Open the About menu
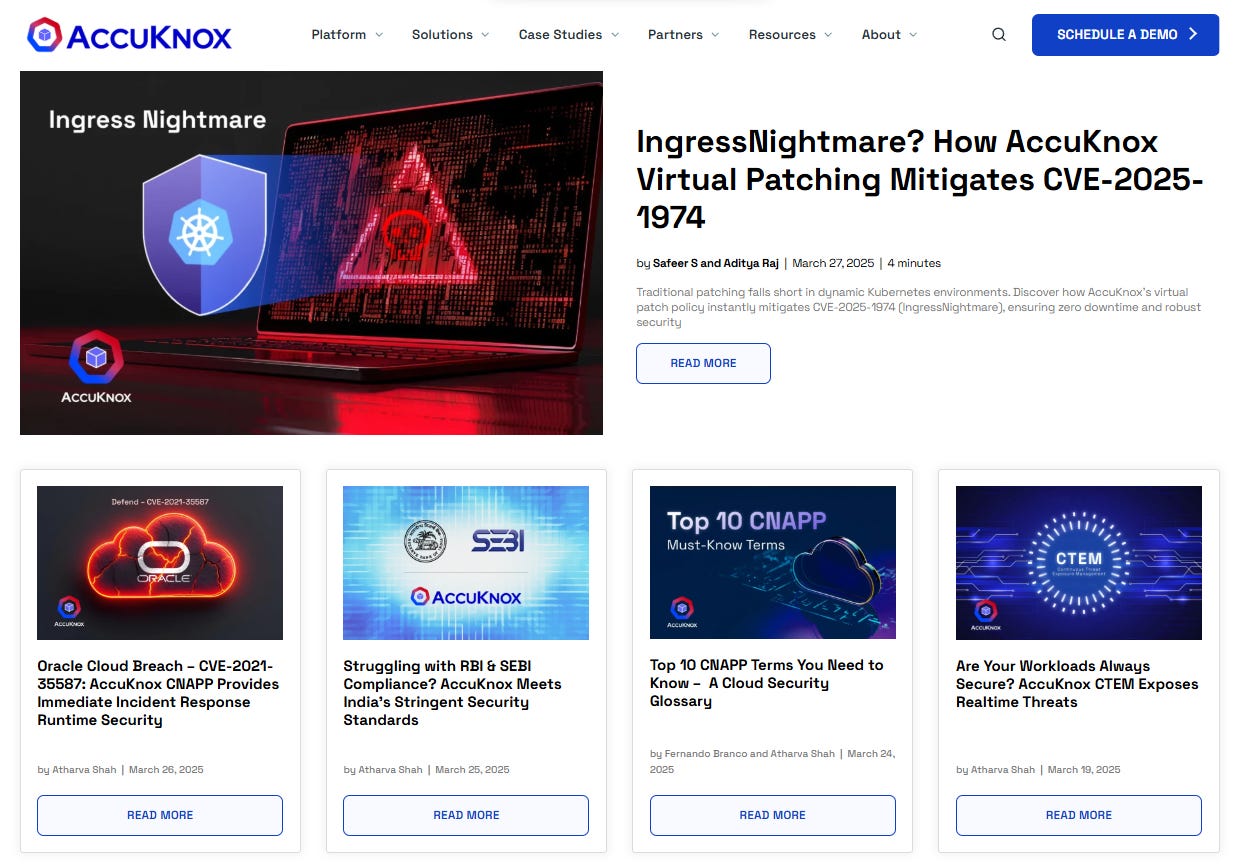 [890, 35]
